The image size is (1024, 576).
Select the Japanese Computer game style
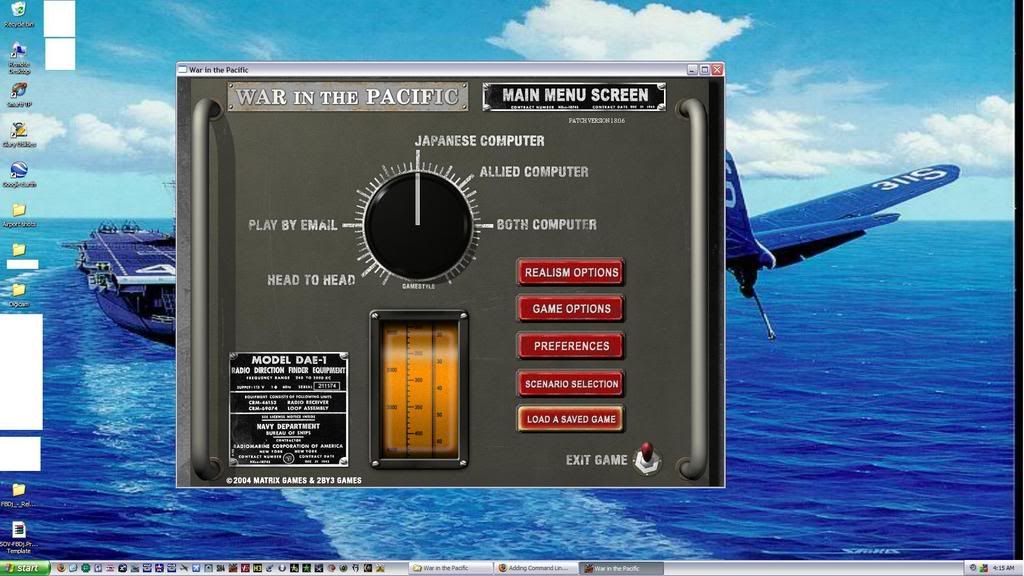click(x=479, y=141)
